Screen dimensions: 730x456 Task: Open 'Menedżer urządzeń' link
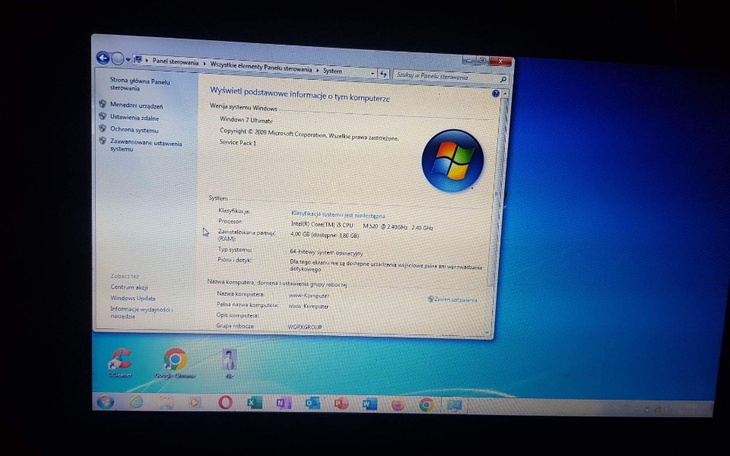[x=136, y=105]
